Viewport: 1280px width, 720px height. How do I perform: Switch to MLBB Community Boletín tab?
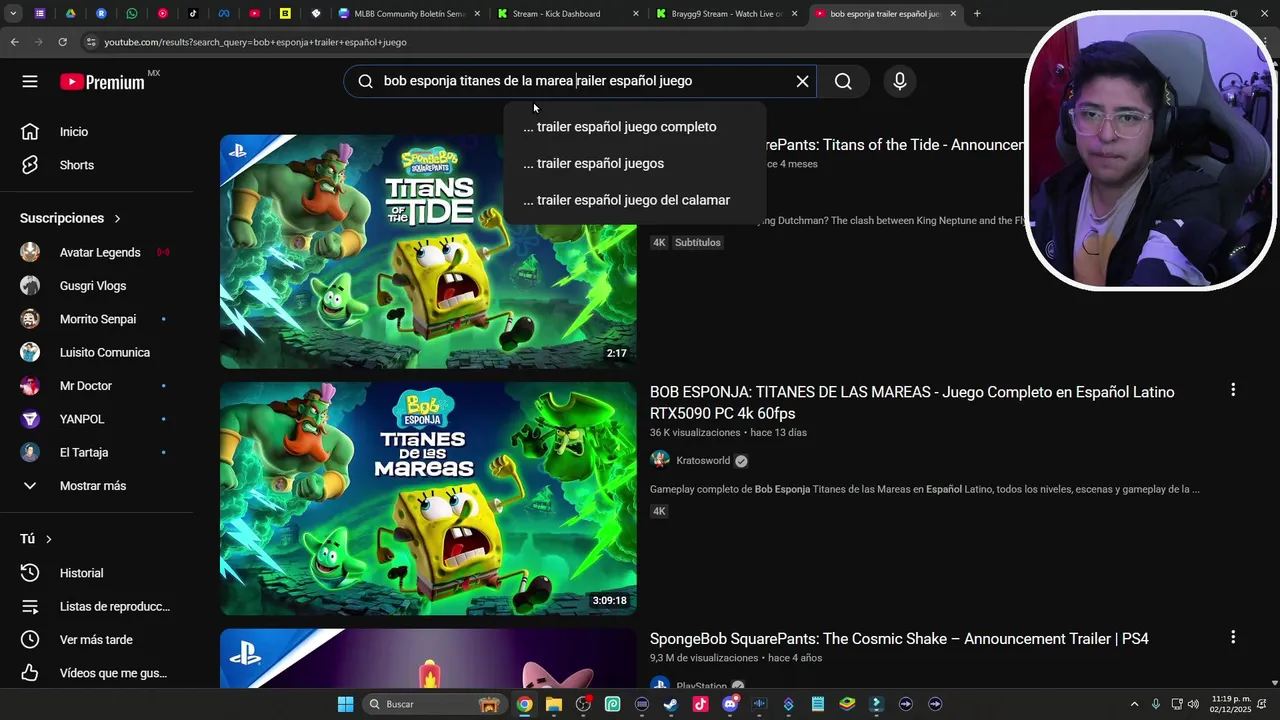pos(410,14)
